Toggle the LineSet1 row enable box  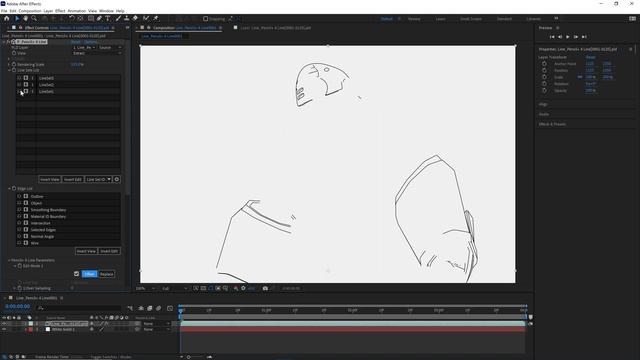[26, 91]
